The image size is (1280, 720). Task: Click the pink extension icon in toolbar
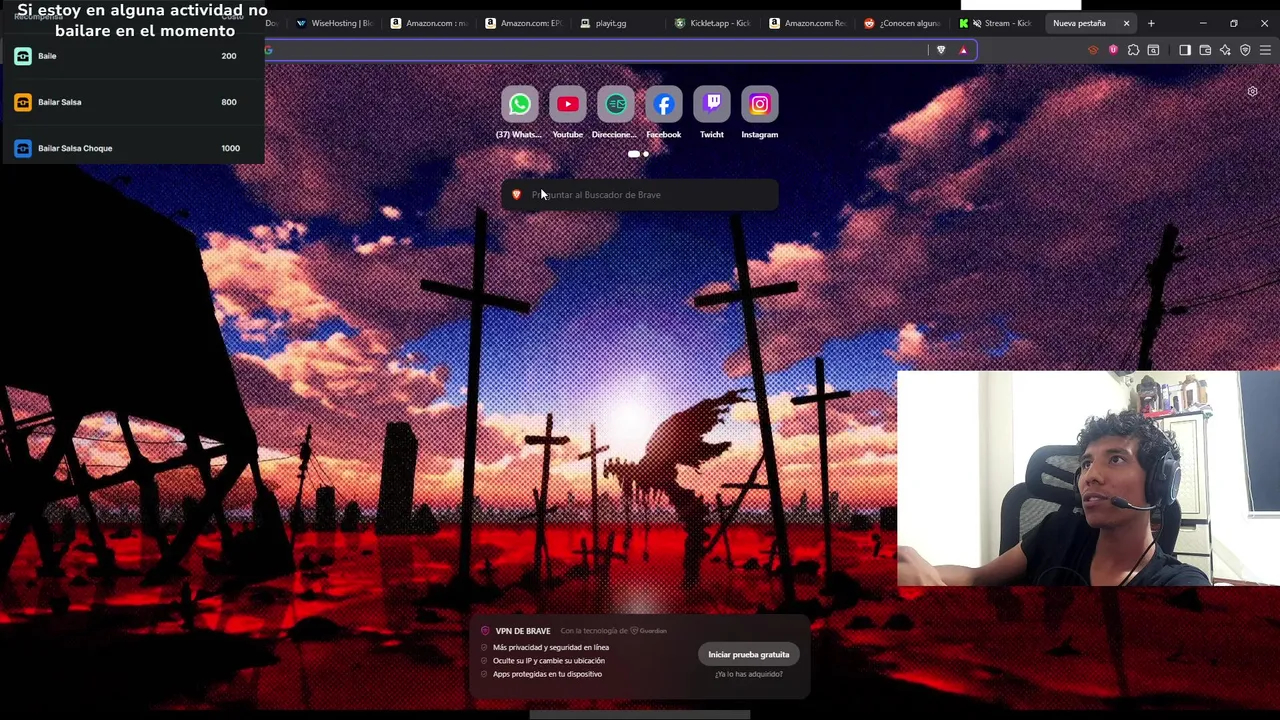pos(1113,50)
